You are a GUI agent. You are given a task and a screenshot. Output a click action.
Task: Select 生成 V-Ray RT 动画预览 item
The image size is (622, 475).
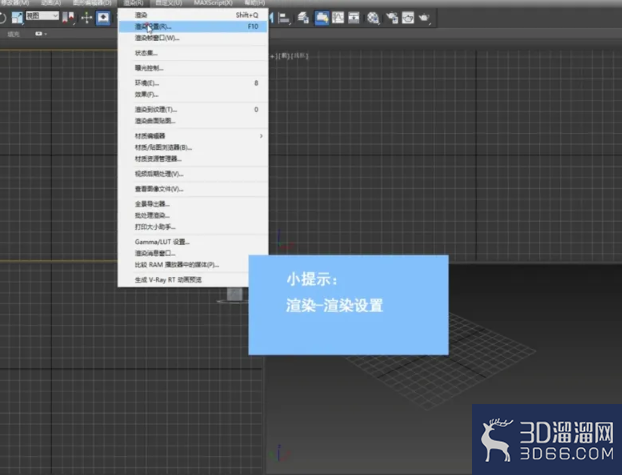[x=184, y=280]
